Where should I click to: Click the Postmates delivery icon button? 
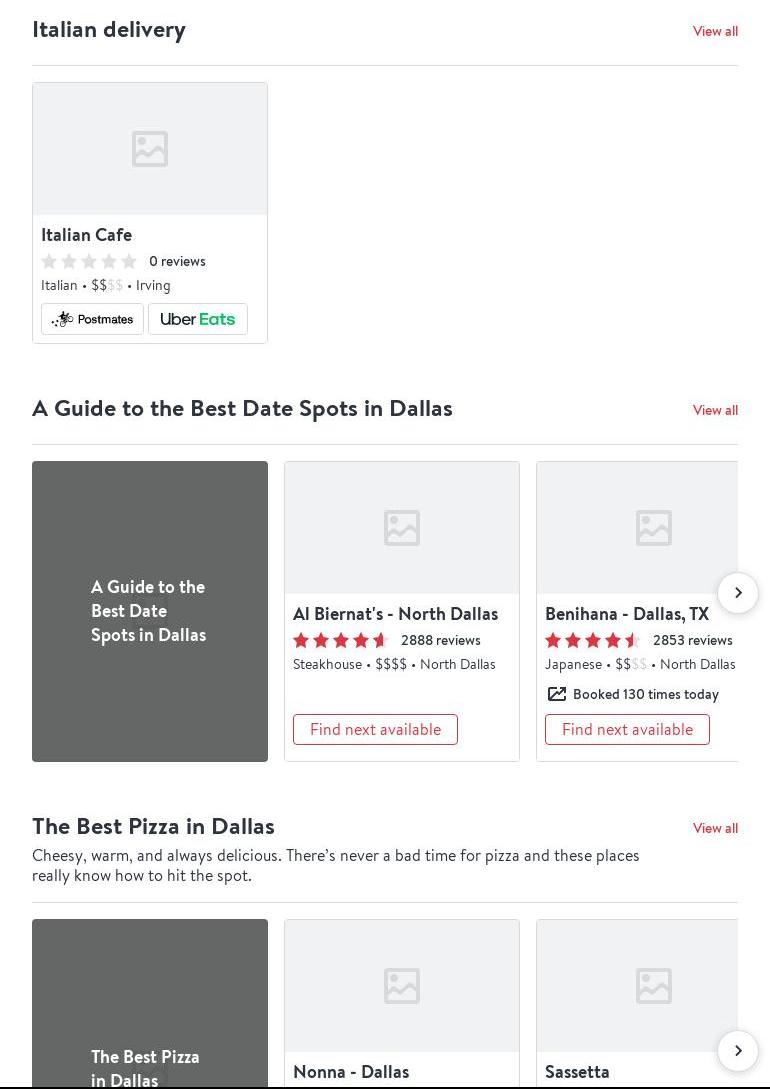pyautogui.click(x=92, y=319)
